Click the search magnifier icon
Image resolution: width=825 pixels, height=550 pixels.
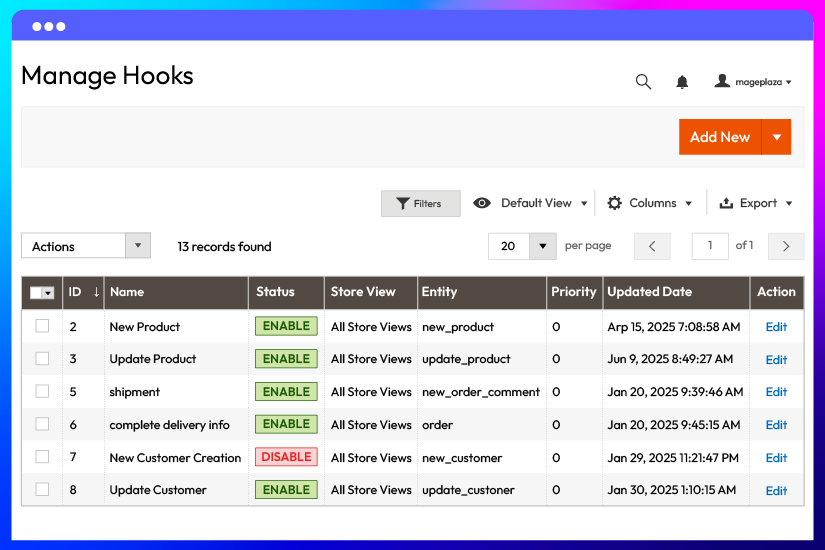pos(643,82)
